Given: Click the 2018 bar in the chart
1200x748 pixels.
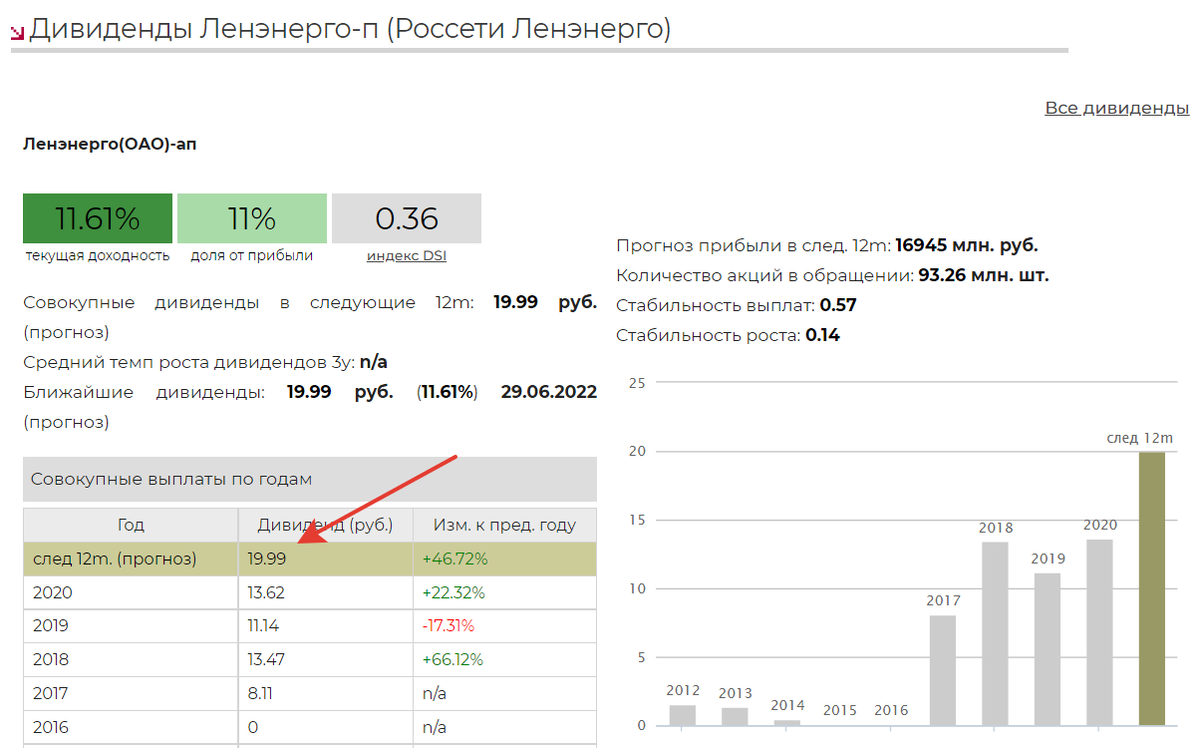Looking at the screenshot, I should point(995,633).
